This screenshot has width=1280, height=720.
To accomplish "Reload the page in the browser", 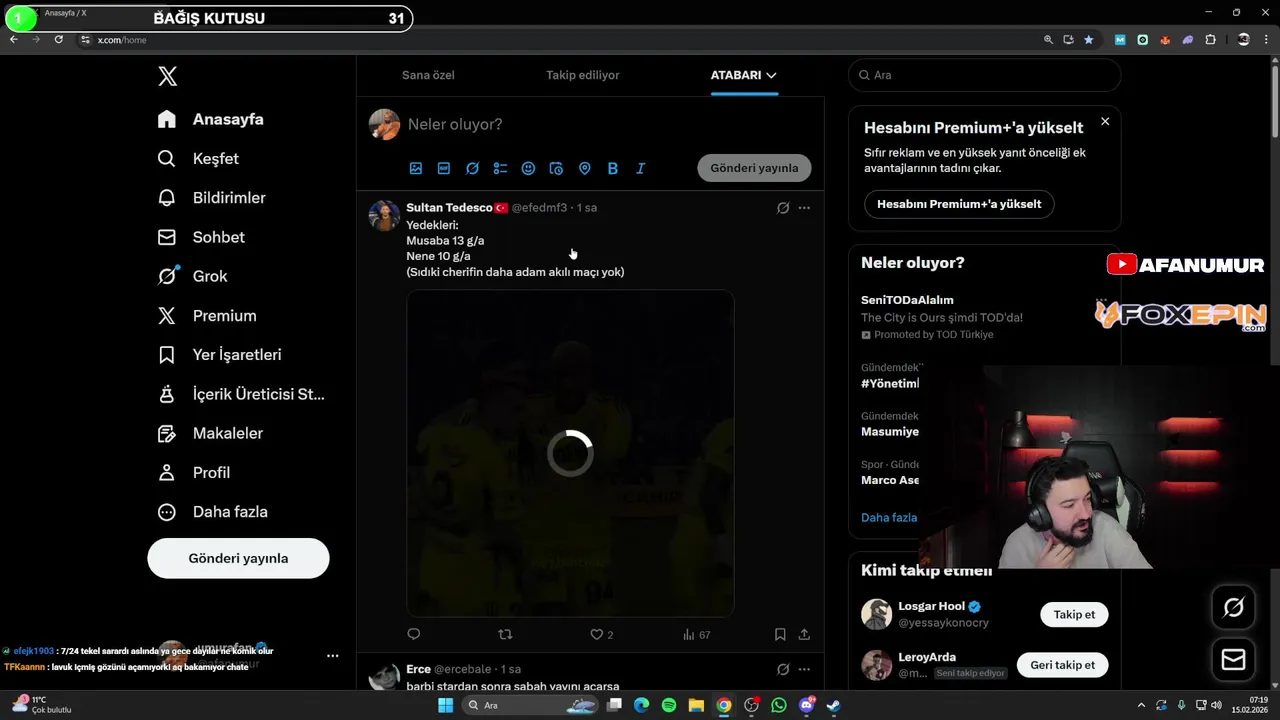I will (59, 40).
